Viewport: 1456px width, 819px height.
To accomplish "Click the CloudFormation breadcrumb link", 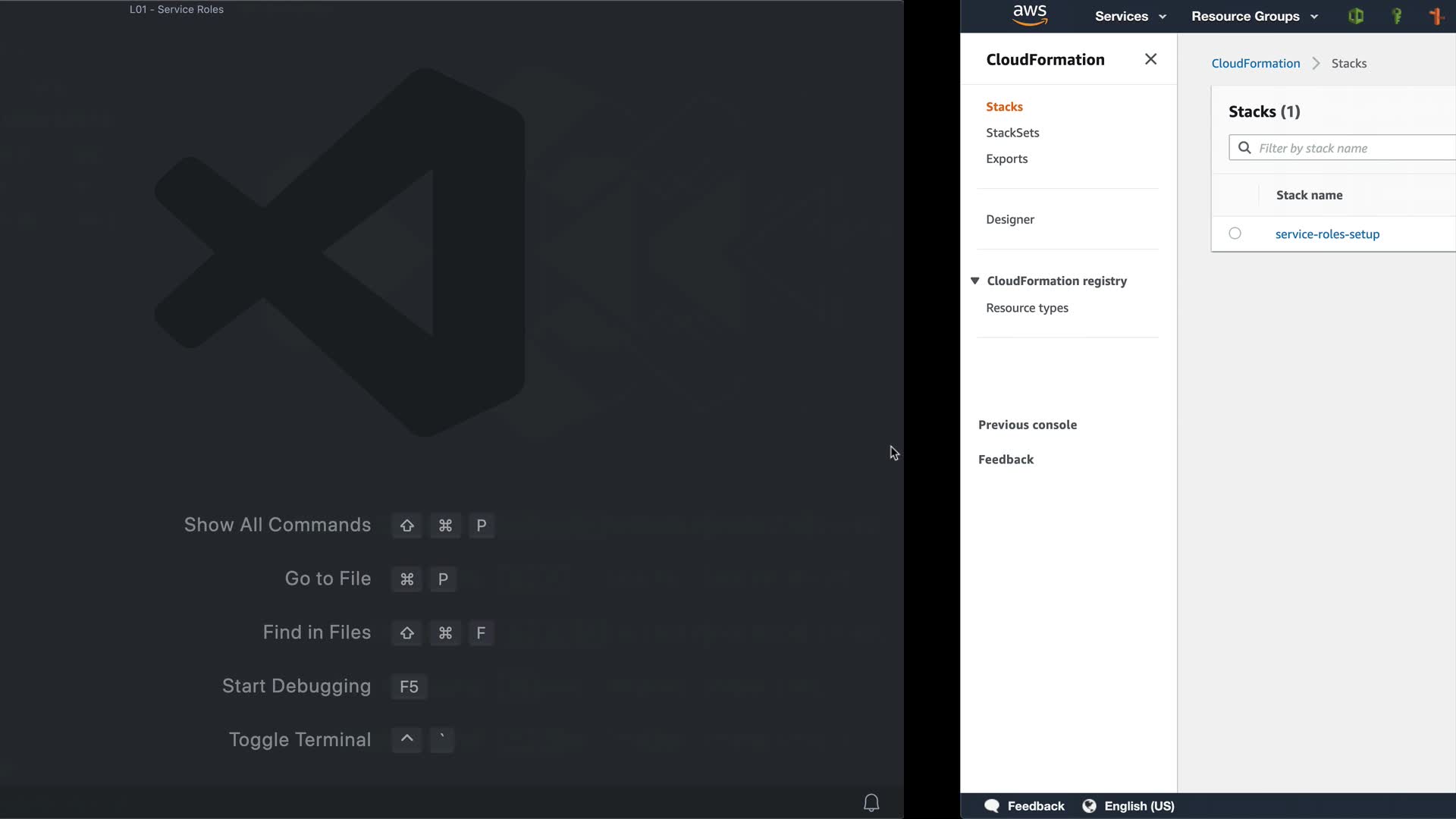I will (x=1255, y=64).
